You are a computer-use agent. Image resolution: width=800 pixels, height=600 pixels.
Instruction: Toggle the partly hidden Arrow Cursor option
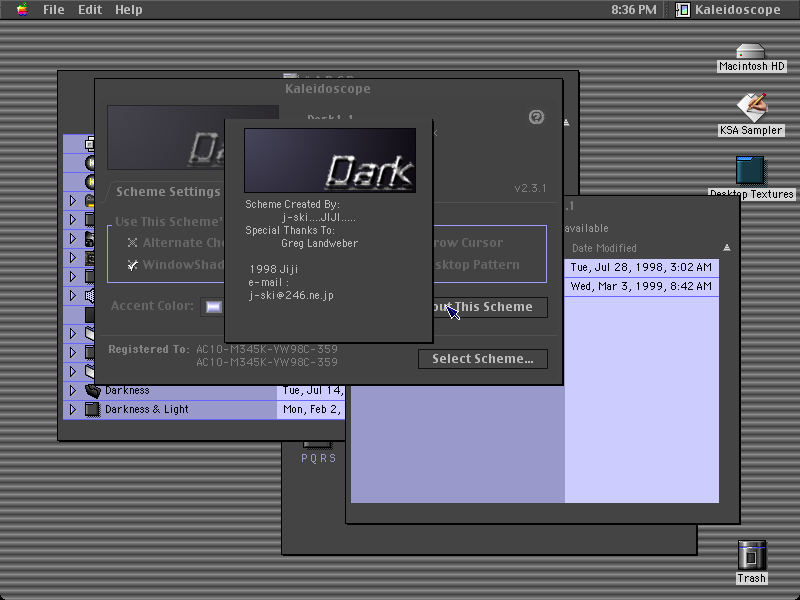coord(468,243)
